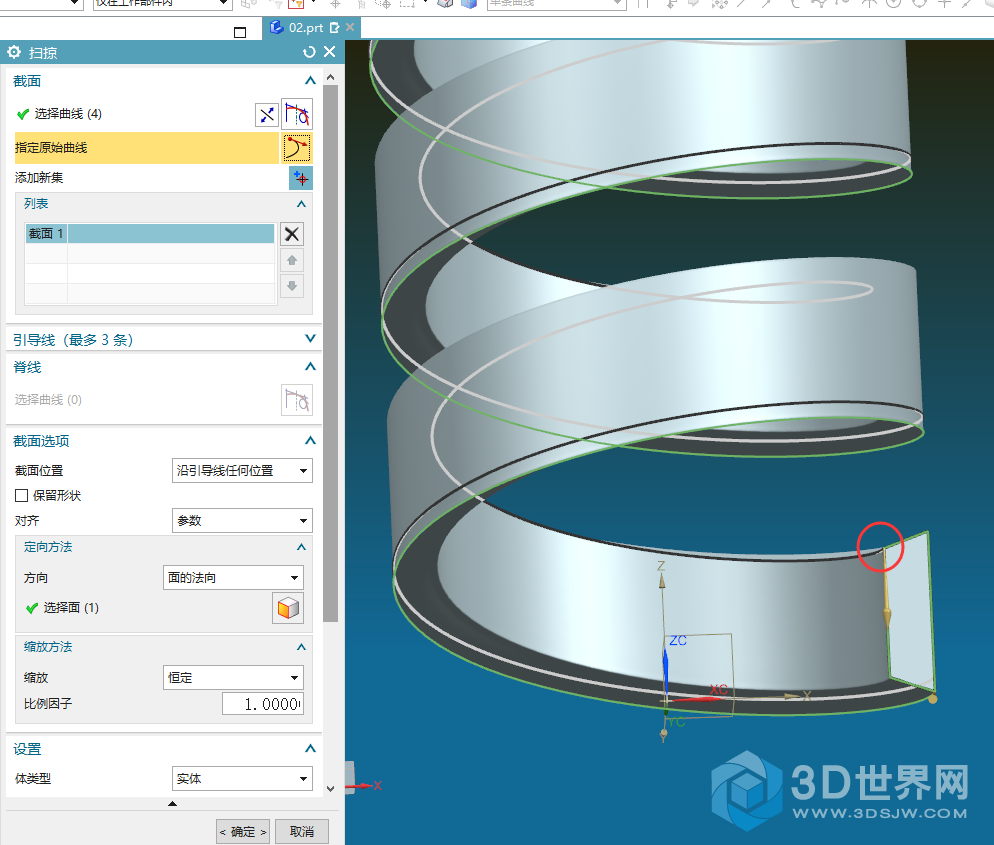Move 截面 1 up in the list

292,260
